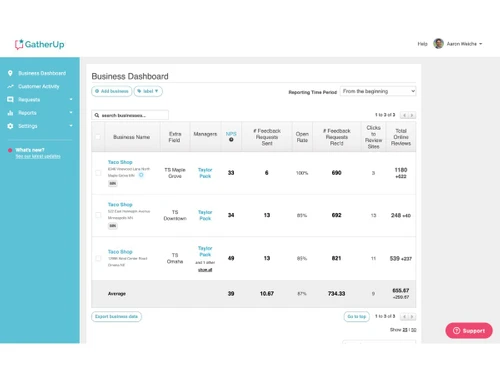The height and width of the screenshot is (375, 500).
Task: Open manager link in Maple Grove row
Action: tap(205, 173)
